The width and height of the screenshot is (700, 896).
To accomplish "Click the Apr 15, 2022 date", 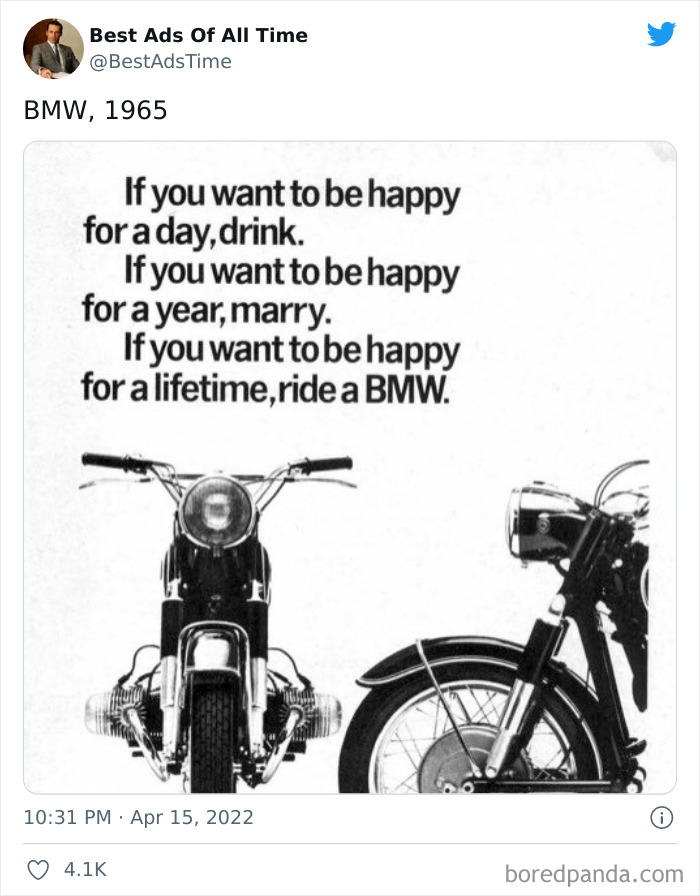I will click(192, 818).
